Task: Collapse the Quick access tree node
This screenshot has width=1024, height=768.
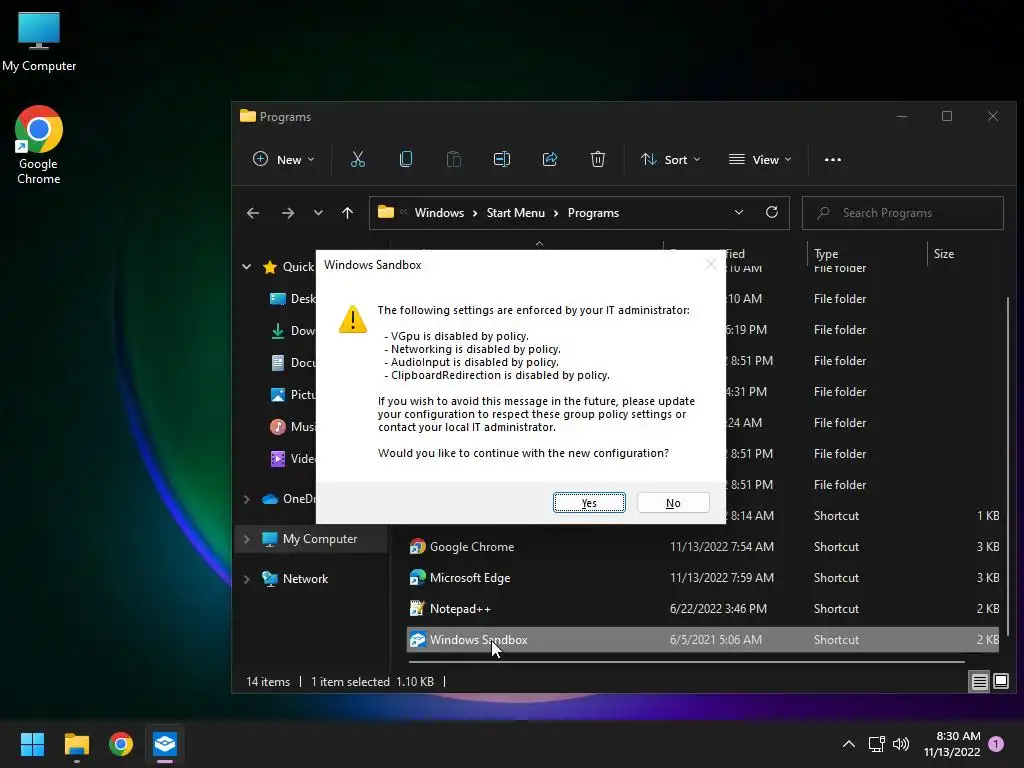Action: (246, 266)
